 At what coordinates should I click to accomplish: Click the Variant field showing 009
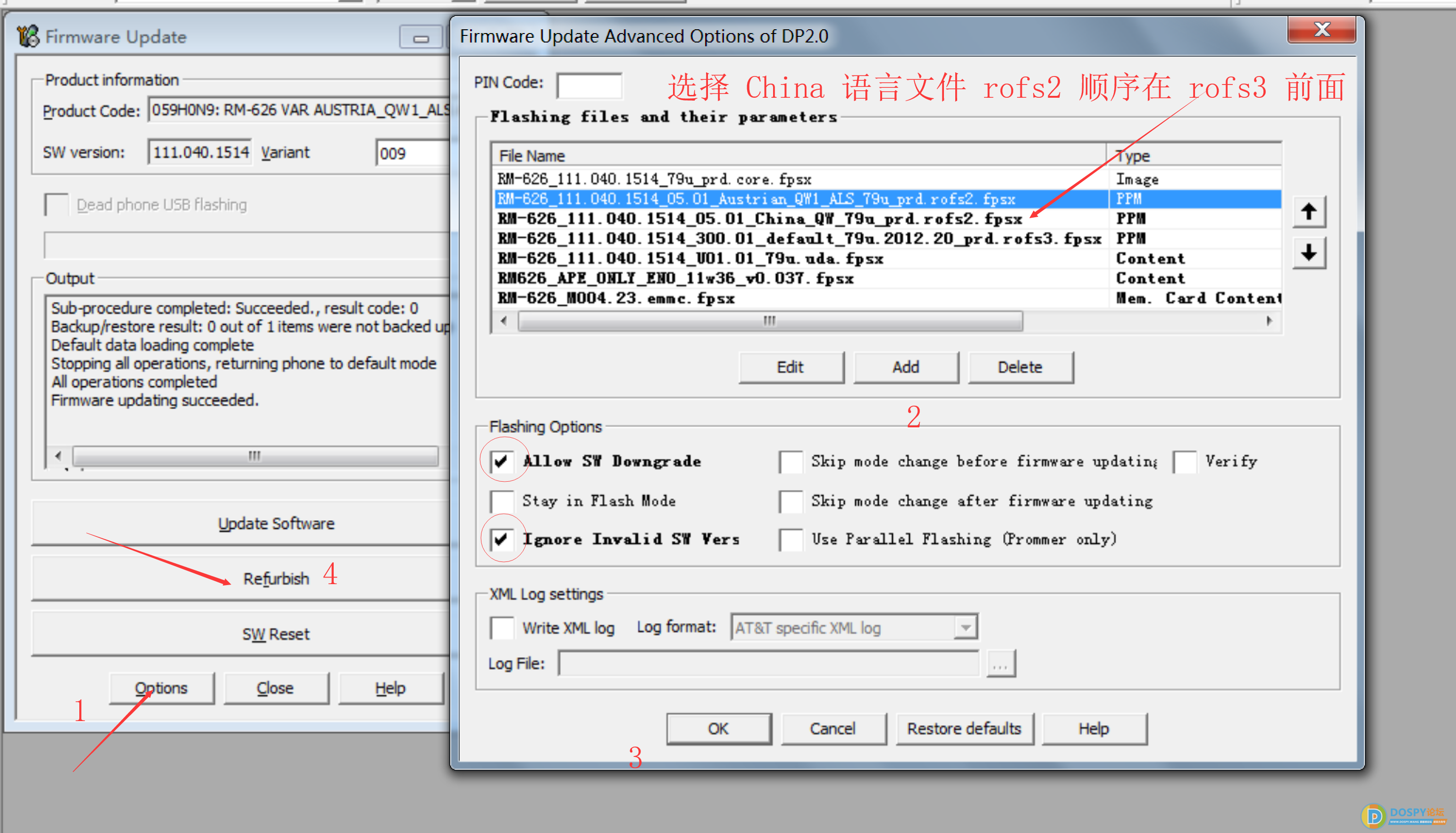pos(413,153)
